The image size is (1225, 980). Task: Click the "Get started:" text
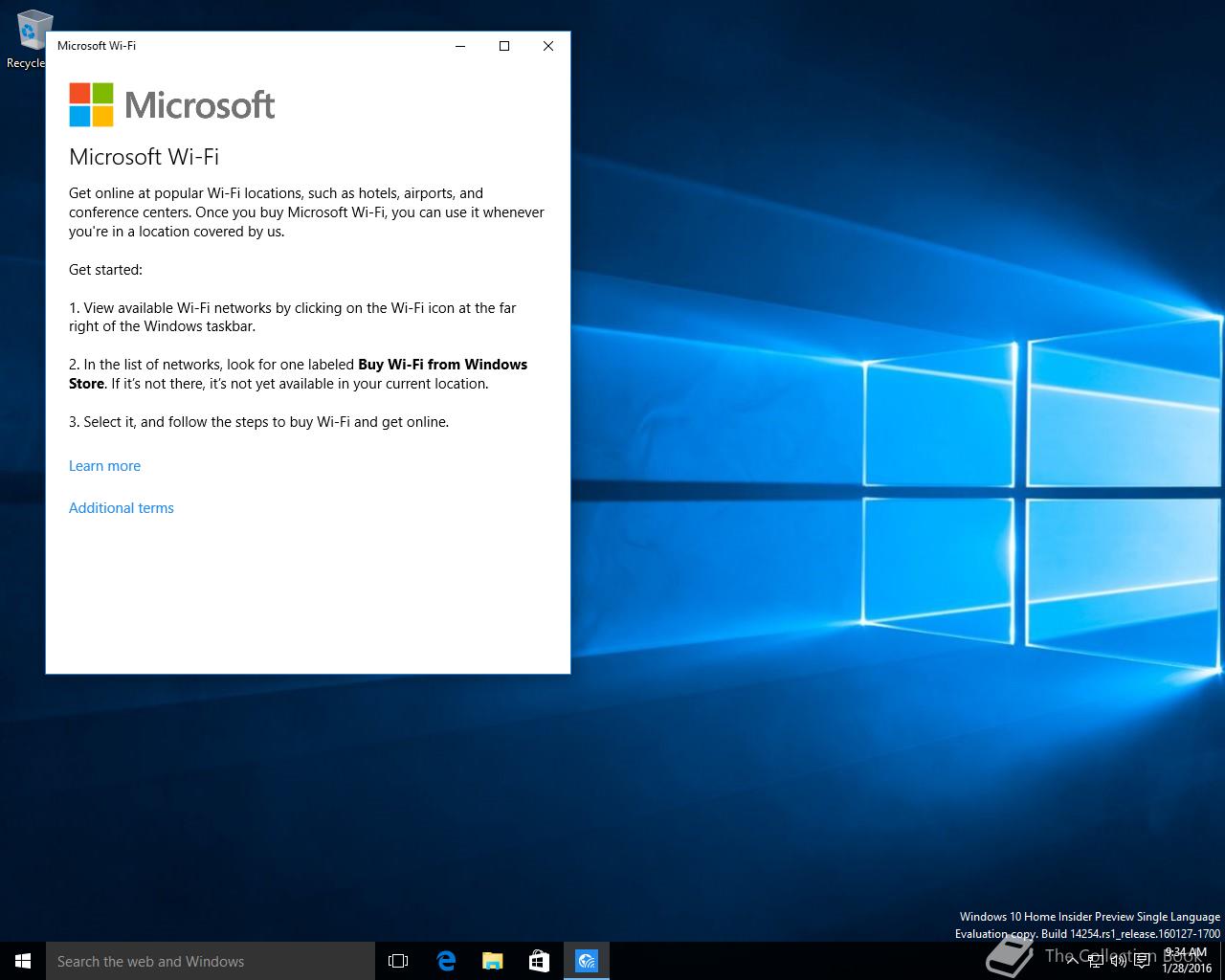(x=105, y=270)
